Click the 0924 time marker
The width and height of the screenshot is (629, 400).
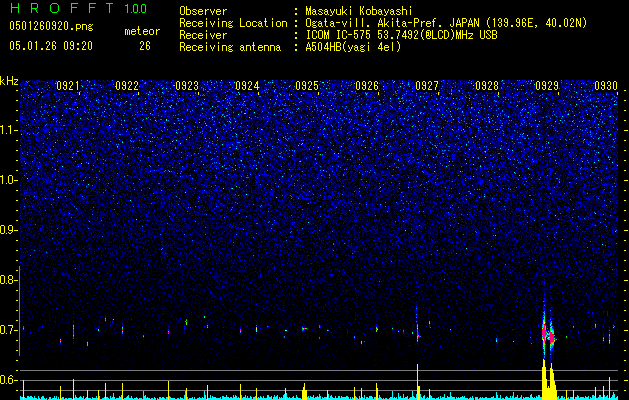(247, 85)
